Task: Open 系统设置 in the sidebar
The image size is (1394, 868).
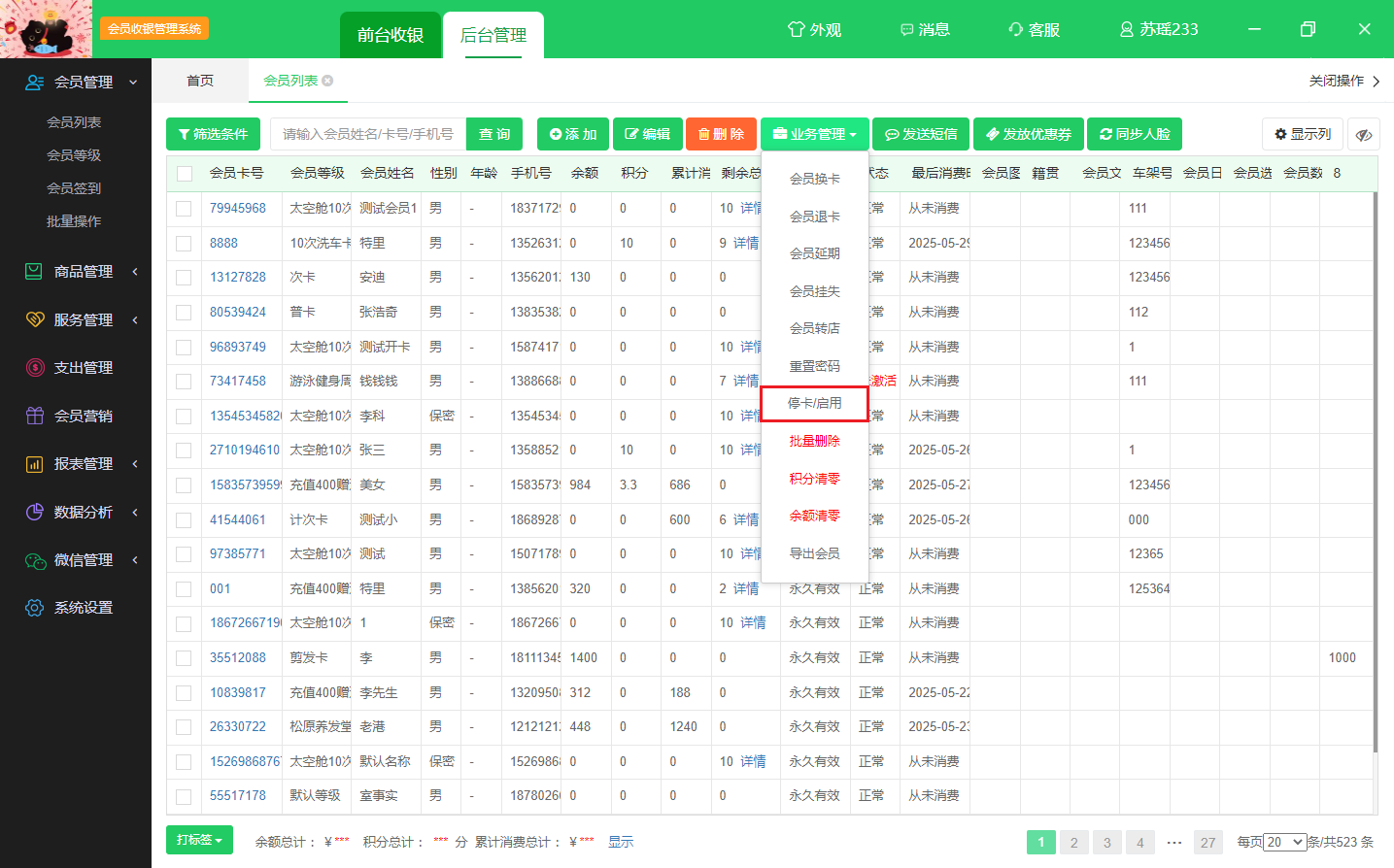Action: coord(83,608)
